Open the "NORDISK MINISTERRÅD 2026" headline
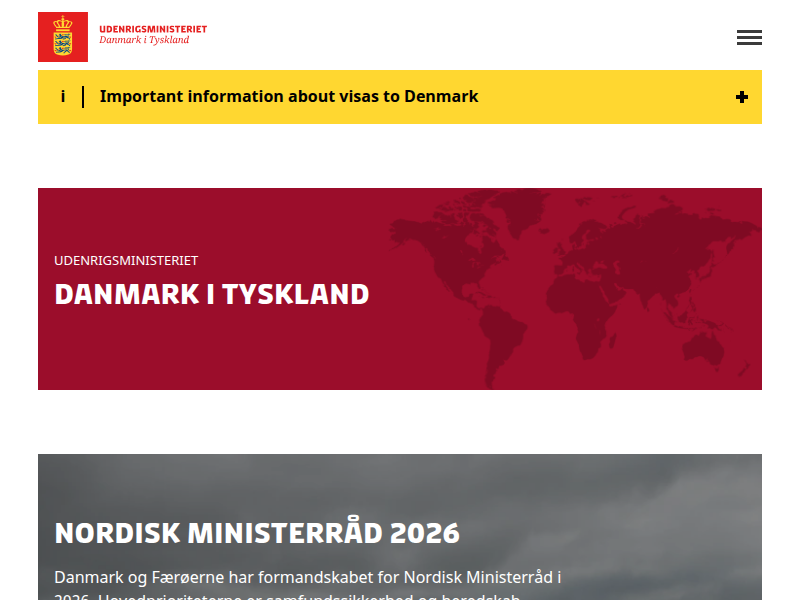The image size is (800, 600). pos(257,532)
